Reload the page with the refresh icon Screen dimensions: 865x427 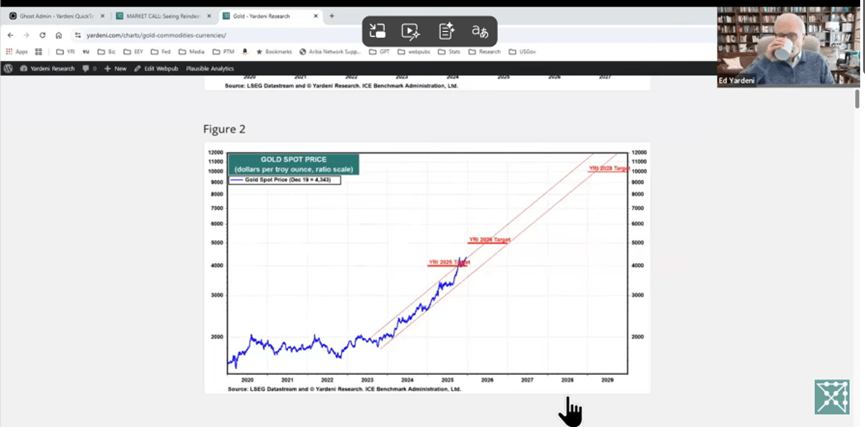pyautogui.click(x=42, y=35)
